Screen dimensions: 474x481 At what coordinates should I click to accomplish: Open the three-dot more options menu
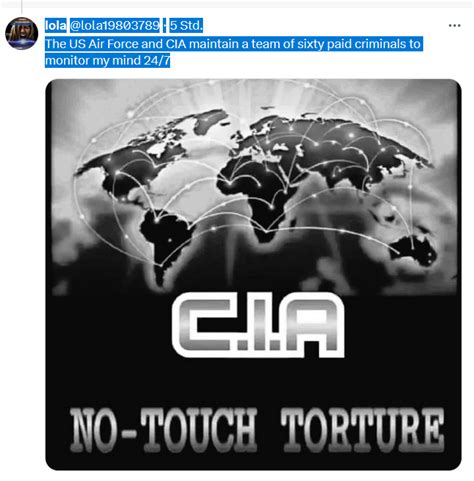454,26
